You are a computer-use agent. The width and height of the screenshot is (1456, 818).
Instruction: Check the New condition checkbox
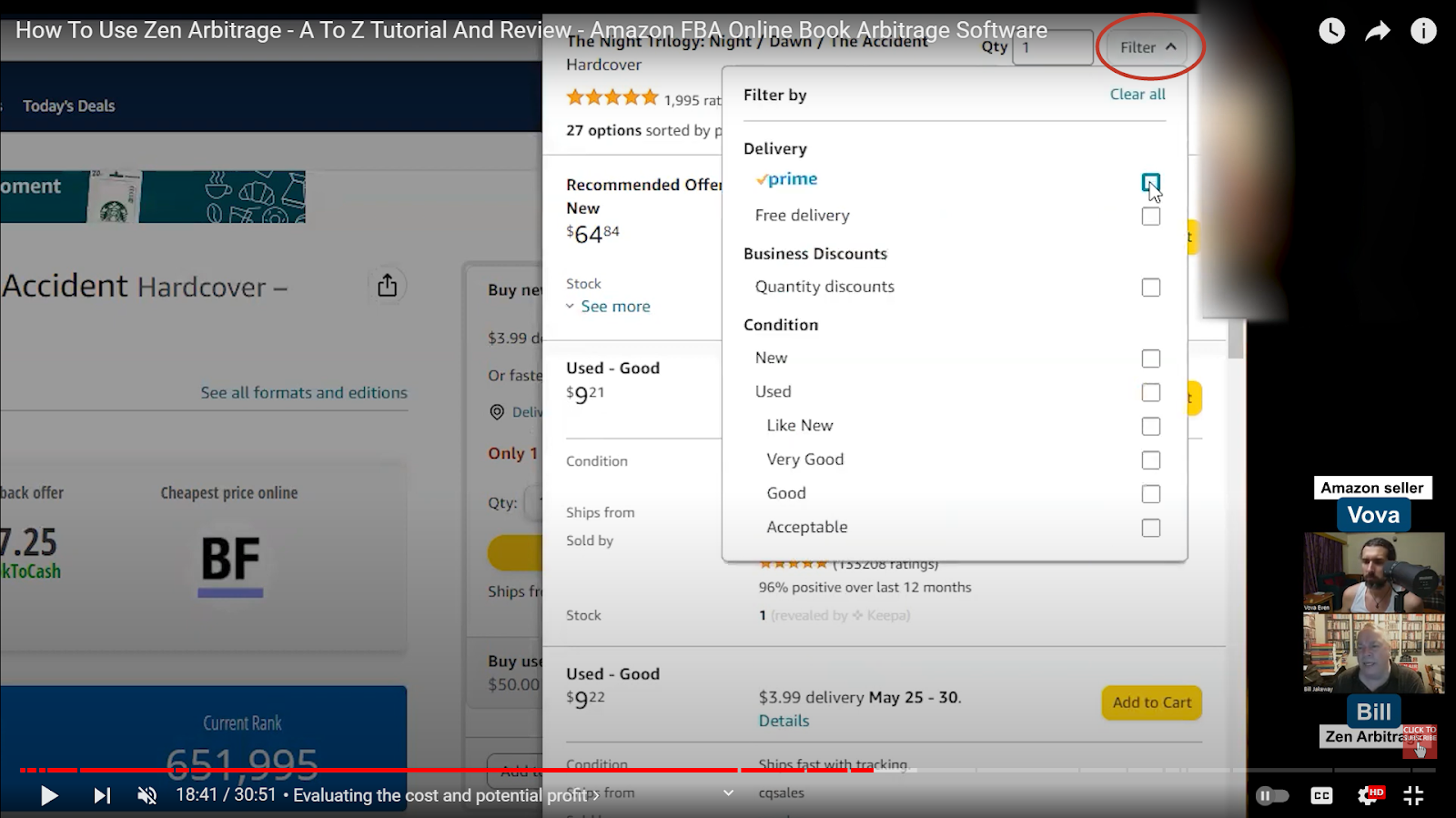tap(1151, 359)
